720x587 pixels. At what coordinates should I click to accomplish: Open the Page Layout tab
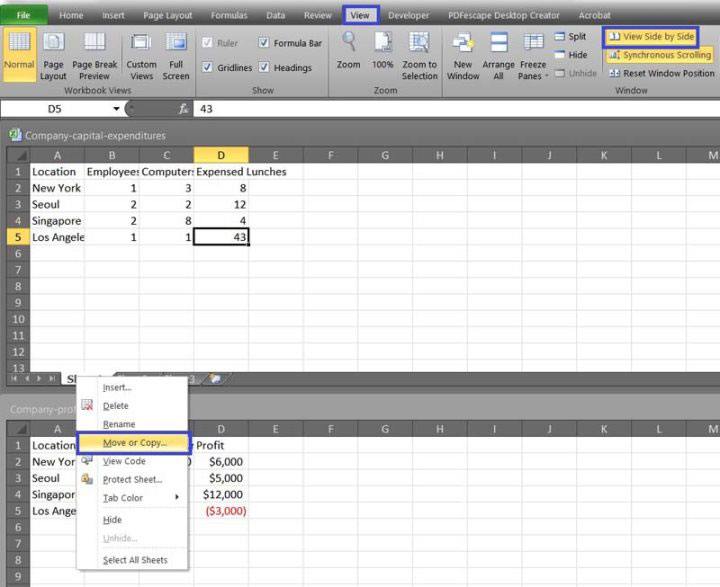click(168, 15)
